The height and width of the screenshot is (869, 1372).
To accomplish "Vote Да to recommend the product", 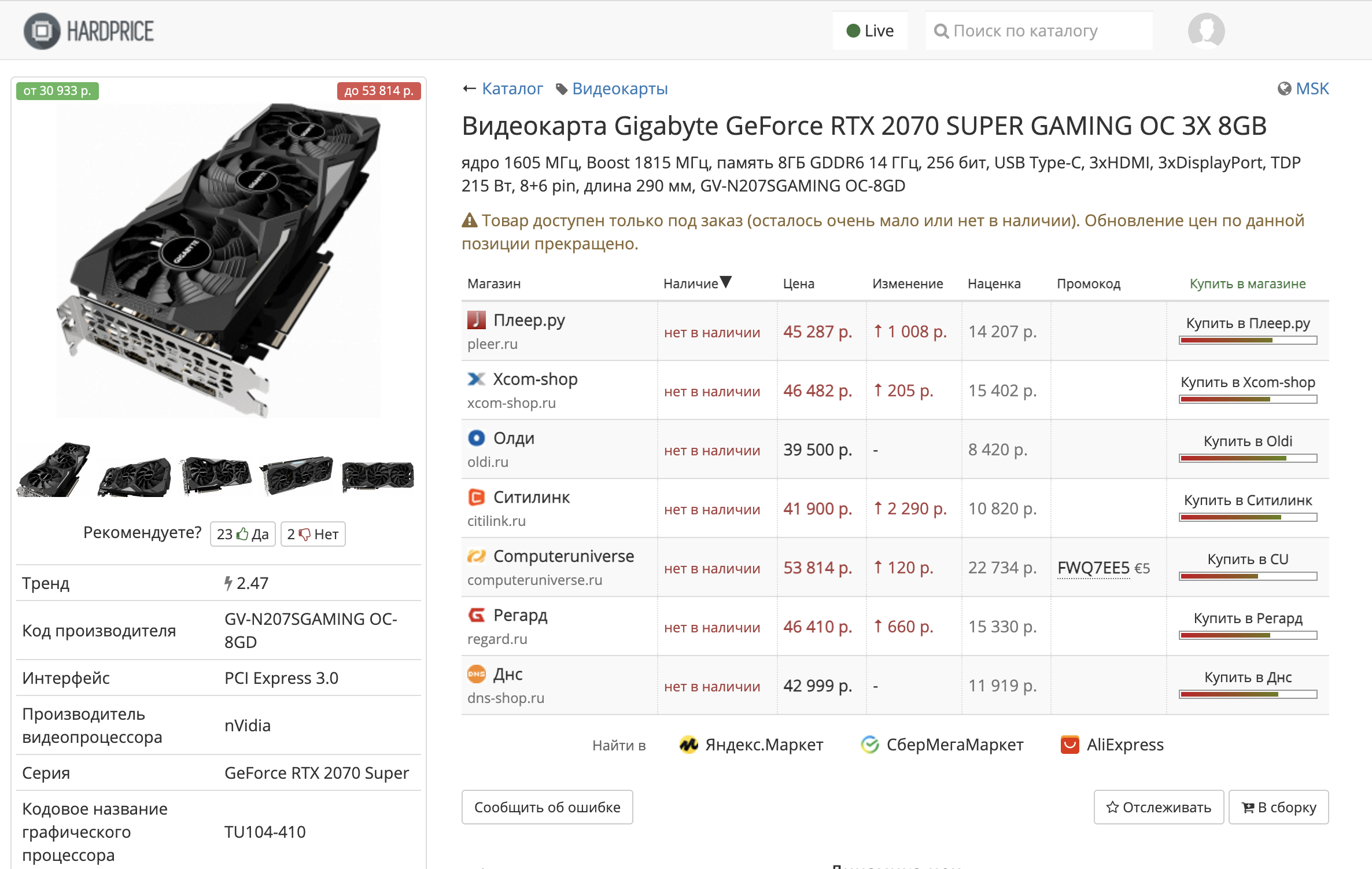I will [243, 534].
